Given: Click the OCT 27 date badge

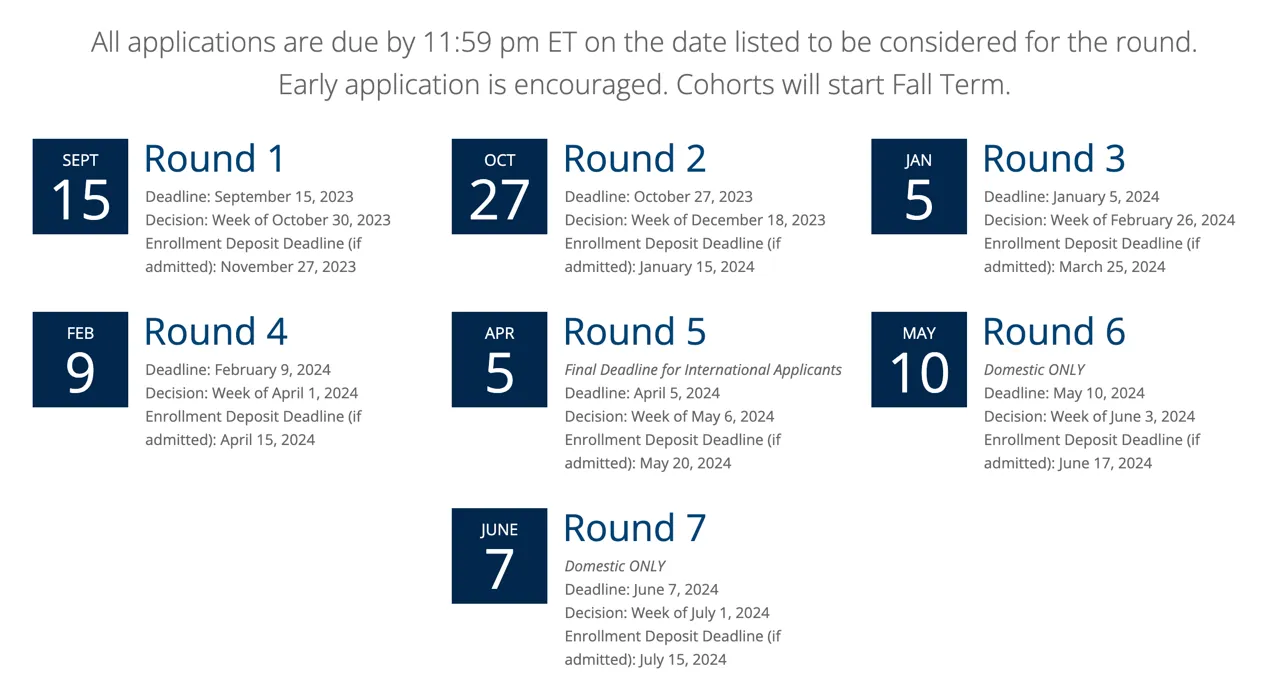Looking at the screenshot, I should coord(499,187).
